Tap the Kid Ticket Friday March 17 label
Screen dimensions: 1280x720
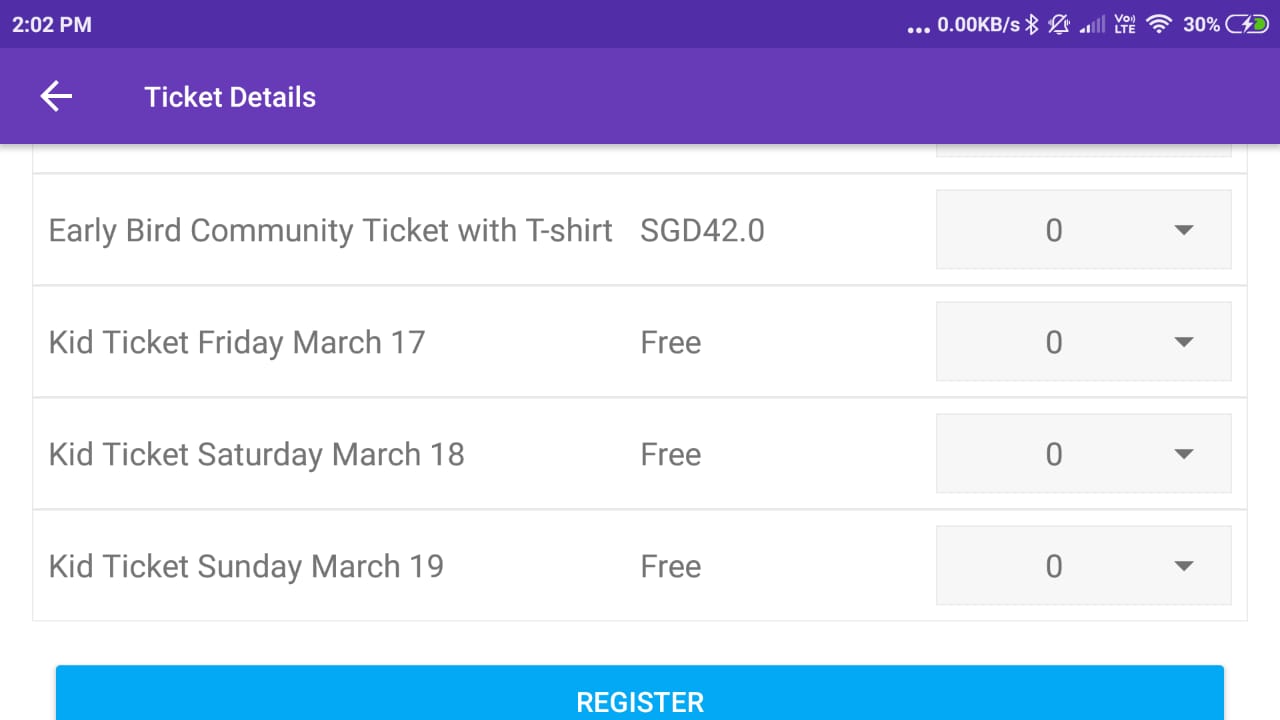pos(237,342)
